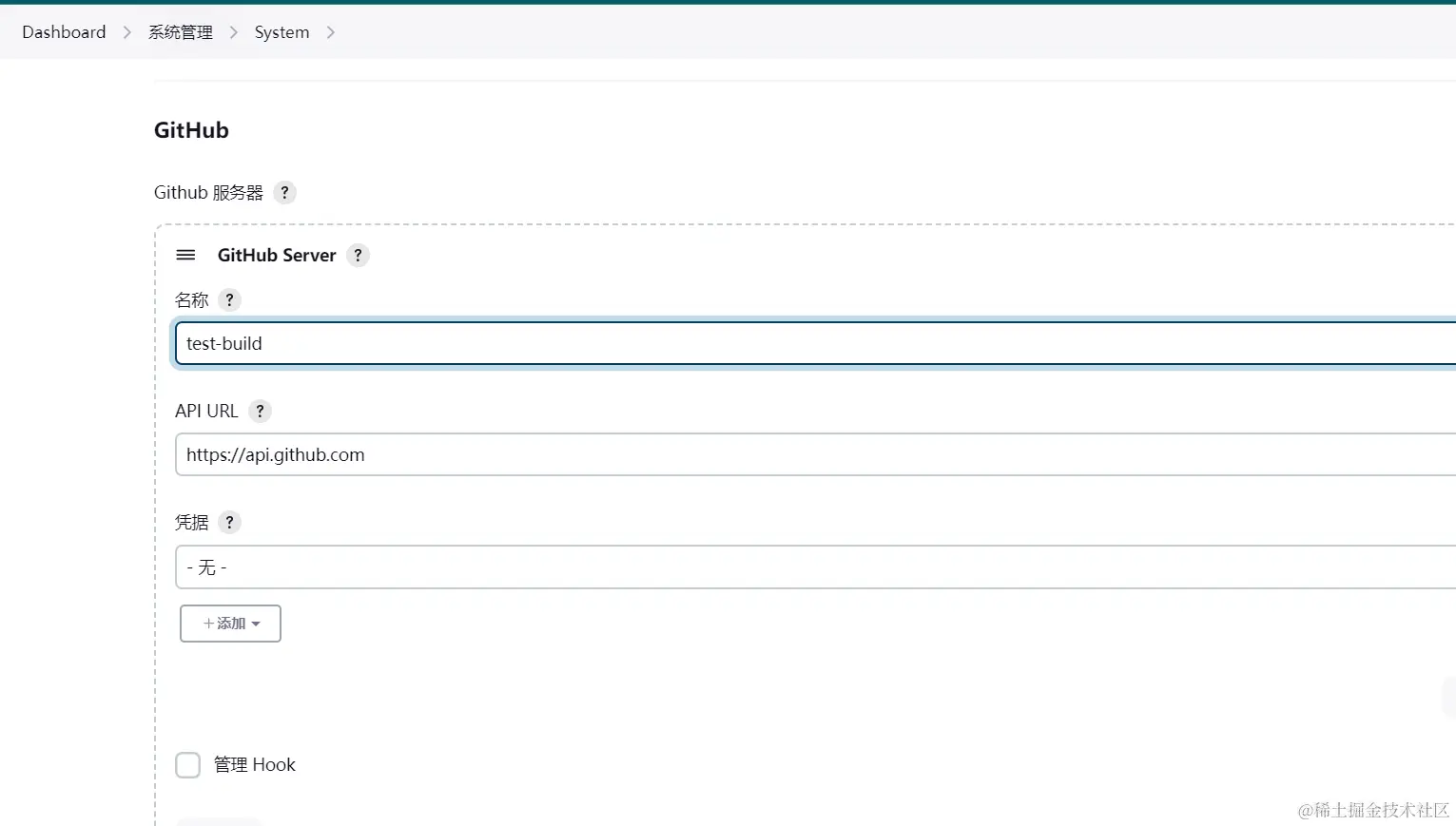
Task: Expand chevron after 系统管理 breadcrumb
Action: [233, 32]
